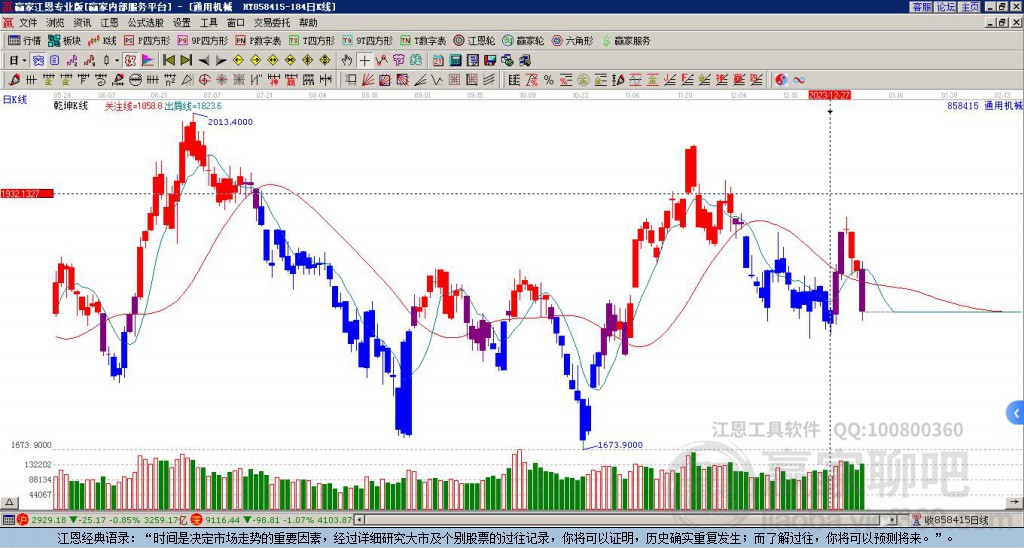This screenshot has height=548, width=1024.
Task: Click the black left arrow icon
Action: pyautogui.click(x=204, y=61)
